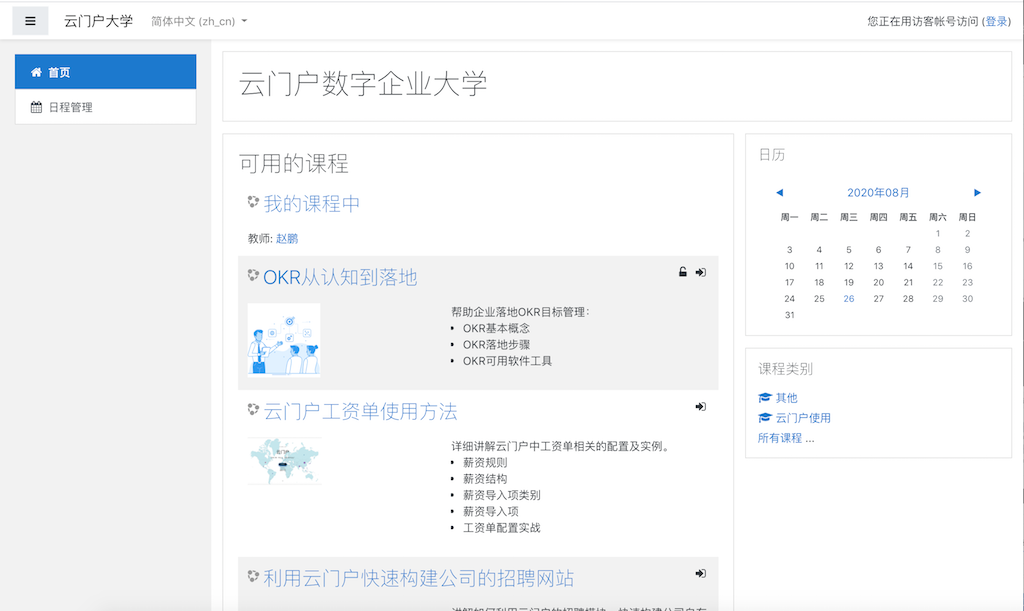The height and width of the screenshot is (611, 1024).
Task: Click the OKR落地步骤 bullet text
Action: click(x=496, y=345)
